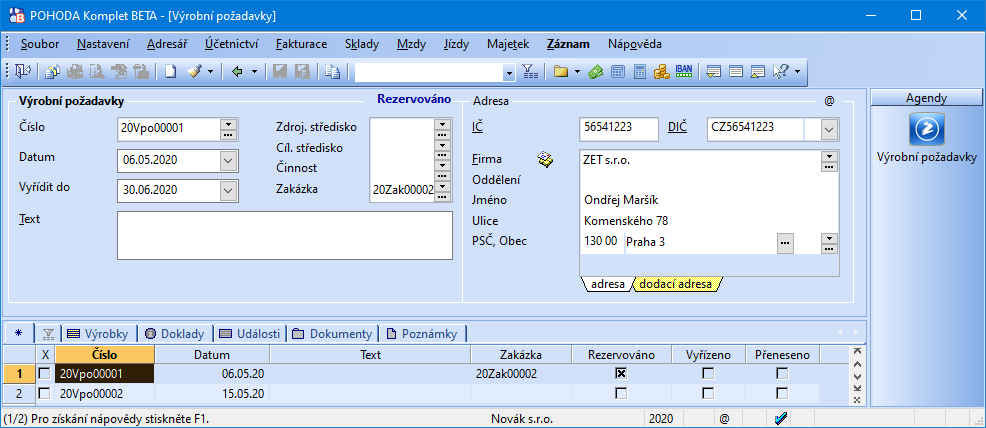This screenshot has width=986, height=428.
Task: Check Přeneseno for 20Vpo00001
Action: pyautogui.click(x=782, y=373)
